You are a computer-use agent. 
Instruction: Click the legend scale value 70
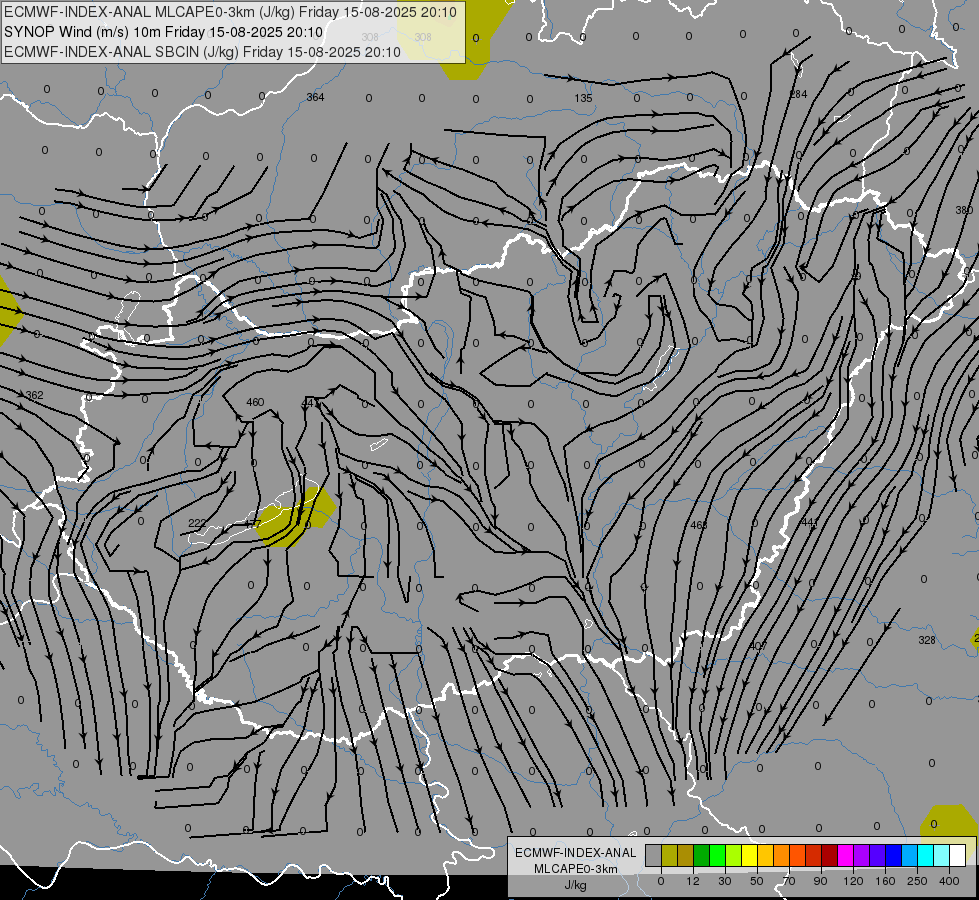[789, 881]
